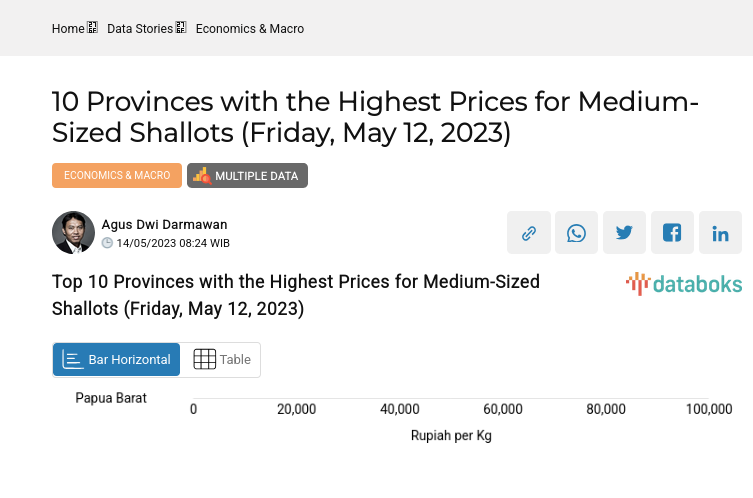
Task: Open author Agus Dwi Darmawan's profile
Action: click(164, 225)
